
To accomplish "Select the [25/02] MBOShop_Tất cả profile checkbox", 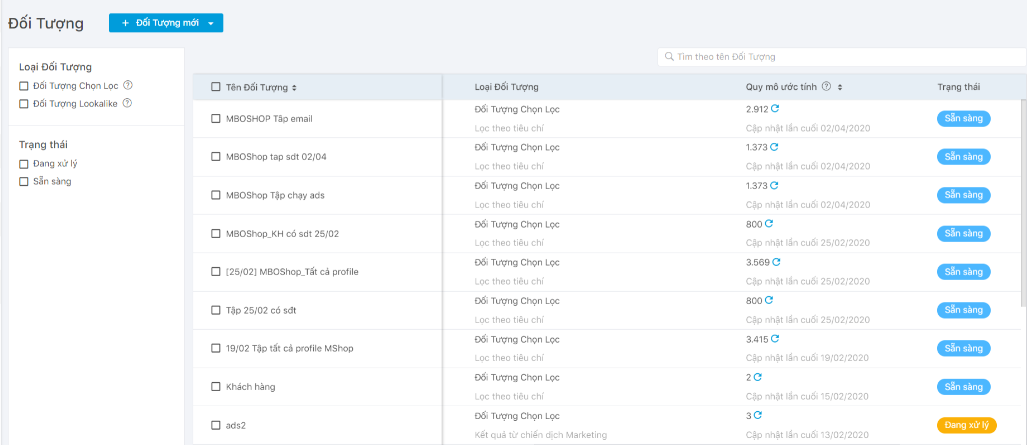I will (215, 271).
